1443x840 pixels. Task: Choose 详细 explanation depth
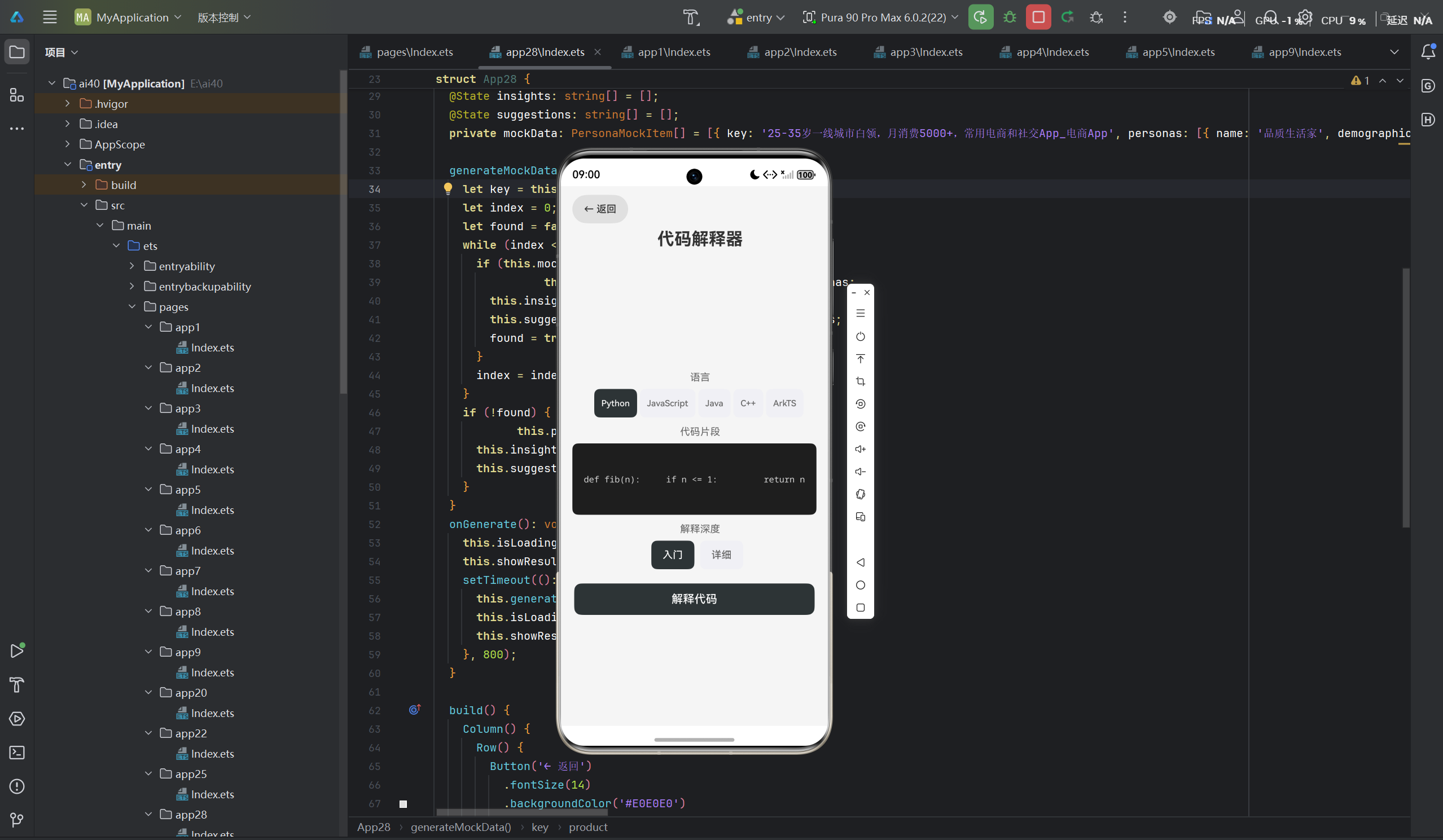(x=721, y=555)
